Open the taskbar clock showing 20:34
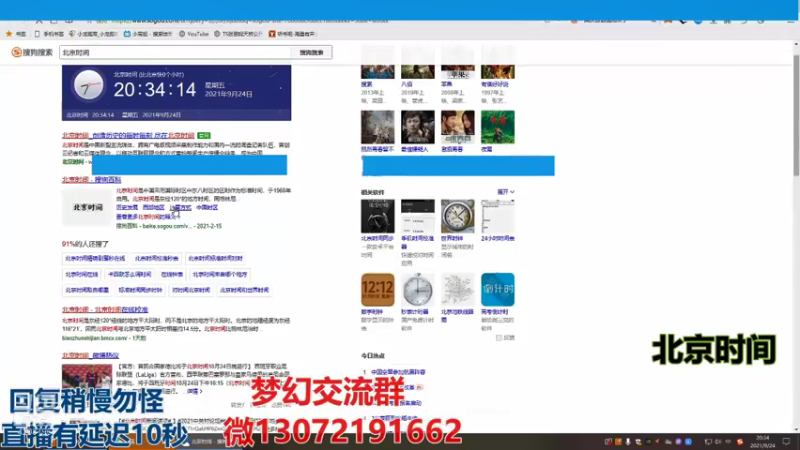This screenshot has height=450, width=800. [764, 442]
